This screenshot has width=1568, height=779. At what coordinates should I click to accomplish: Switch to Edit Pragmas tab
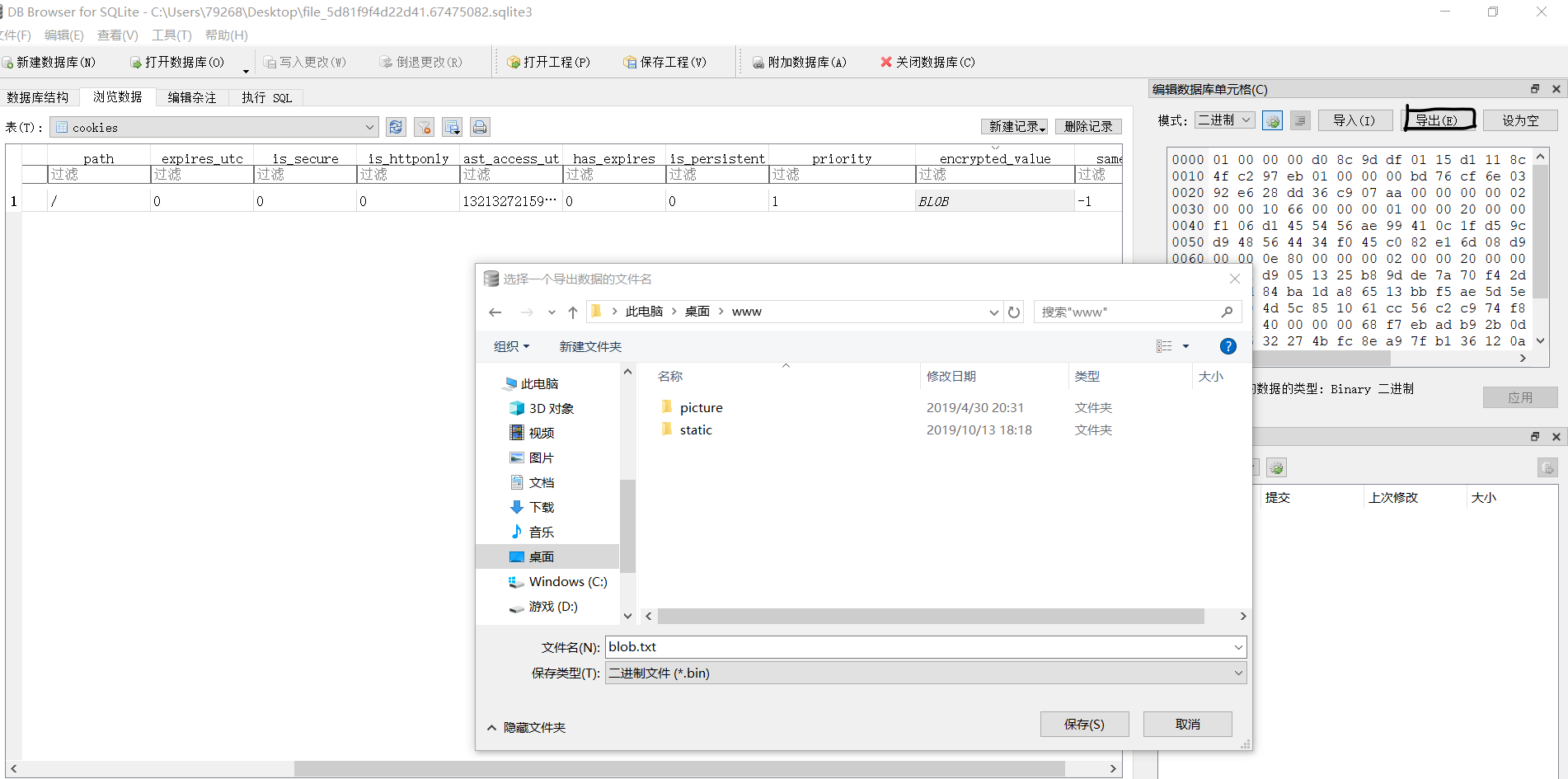coord(192,97)
